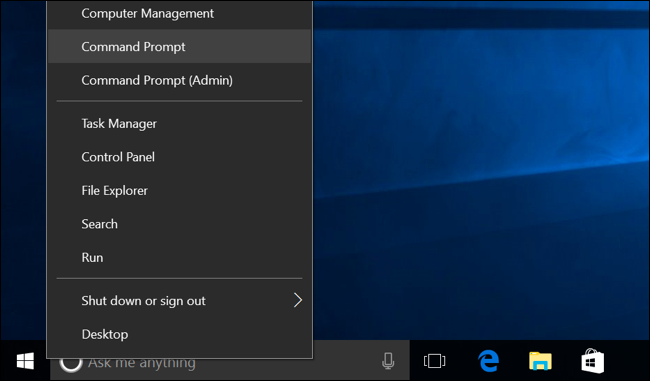Select Command Prompt menu entry

pyautogui.click(x=179, y=46)
